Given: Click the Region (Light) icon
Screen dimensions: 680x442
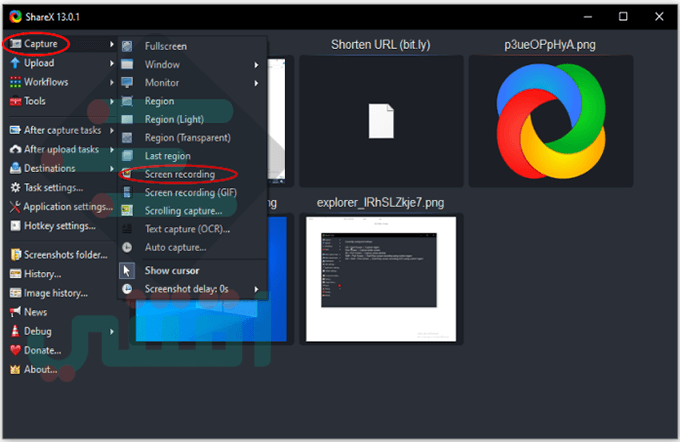Looking at the screenshot, I should pos(127,119).
